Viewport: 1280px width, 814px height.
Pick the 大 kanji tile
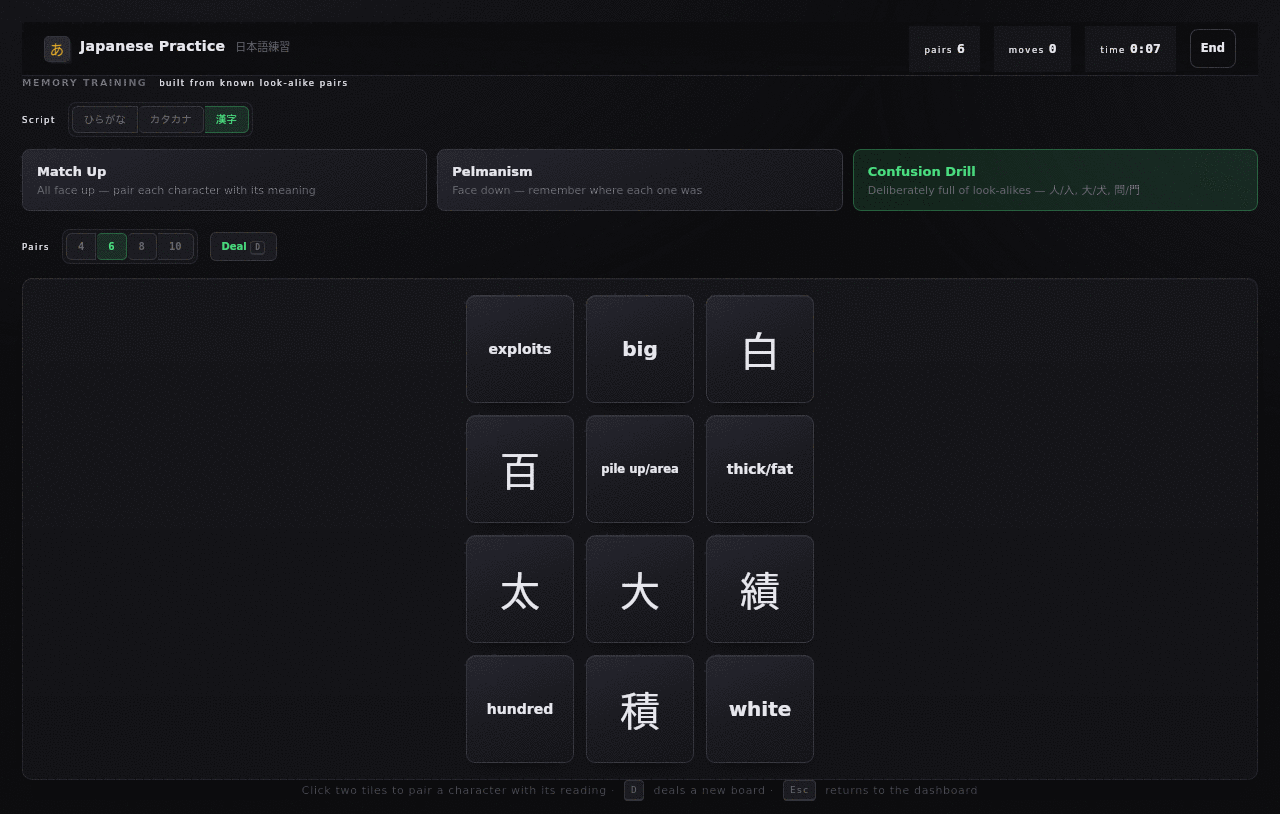pyautogui.click(x=640, y=589)
